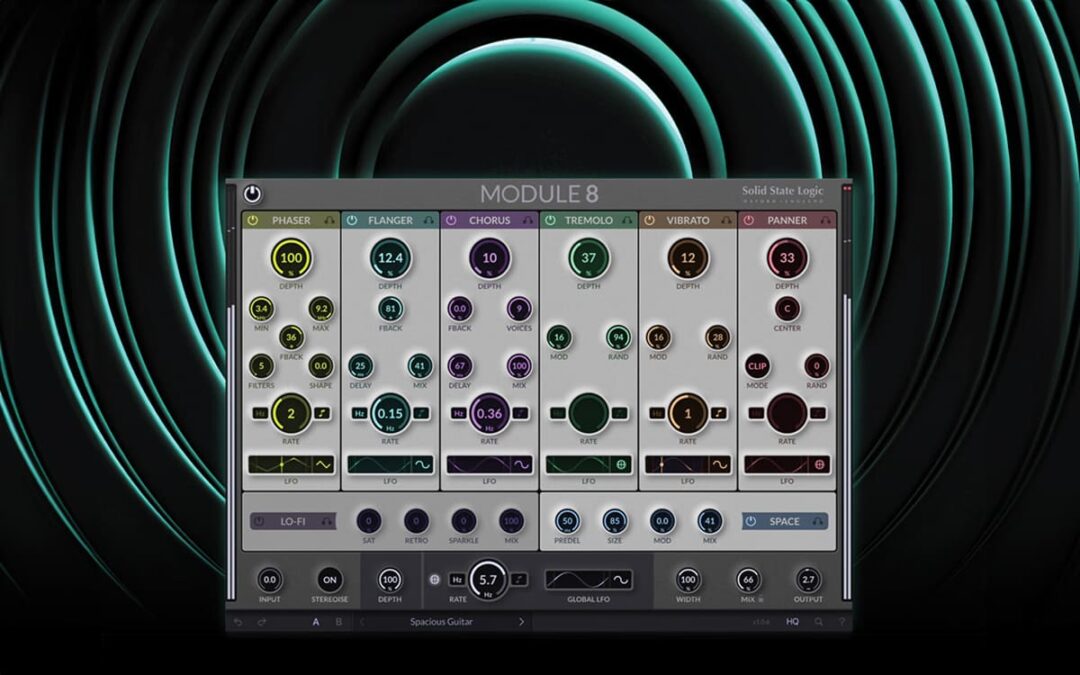Viewport: 1080px width, 675px height.
Task: Switch Vibrato rate to Hz mode
Action: pyautogui.click(x=657, y=413)
